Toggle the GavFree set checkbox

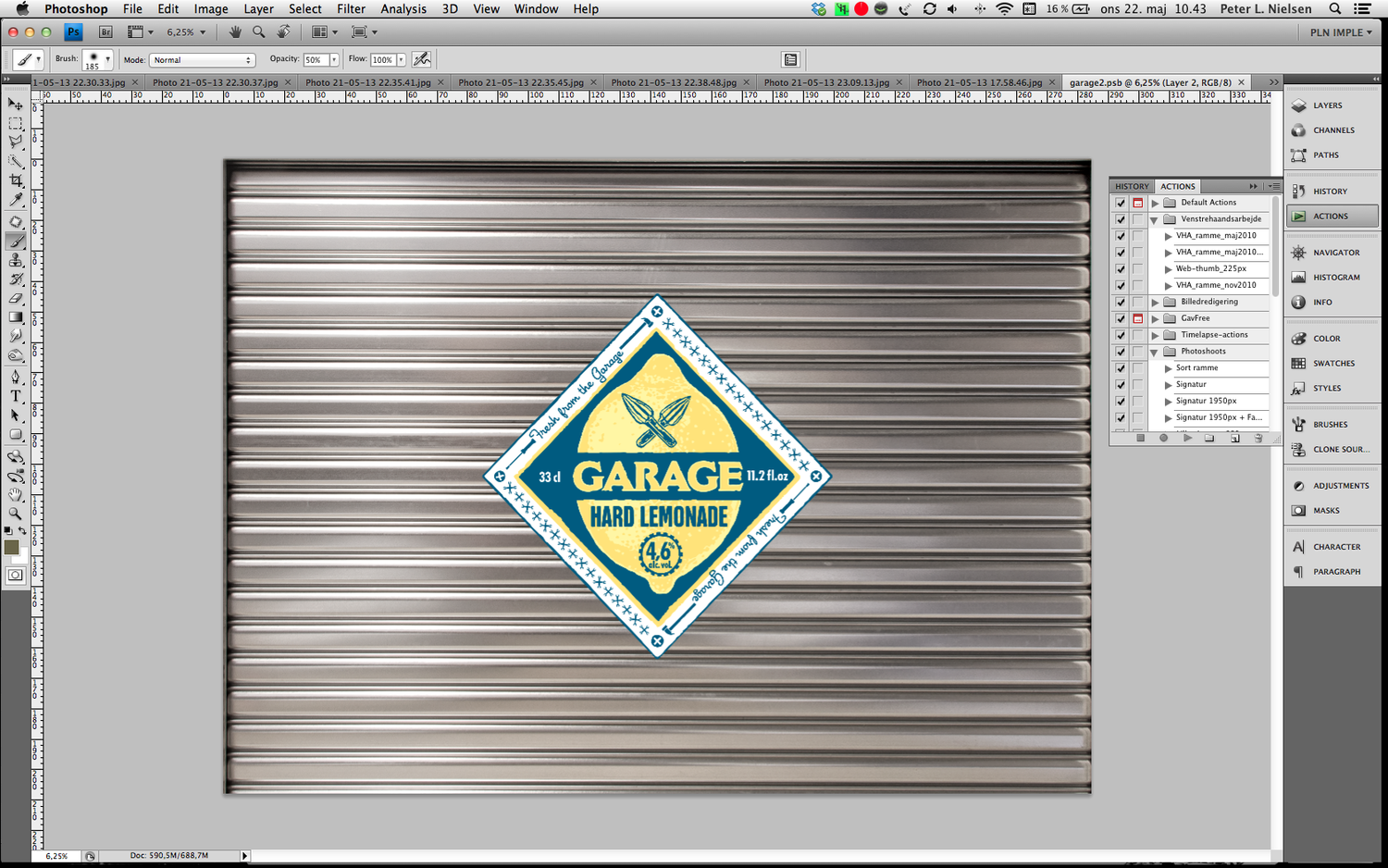[x=1121, y=319]
